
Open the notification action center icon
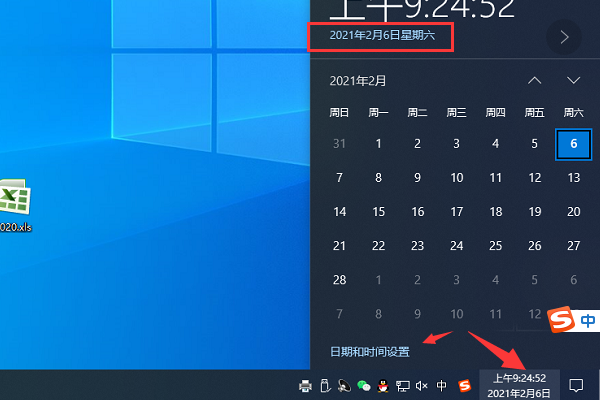tap(576, 385)
